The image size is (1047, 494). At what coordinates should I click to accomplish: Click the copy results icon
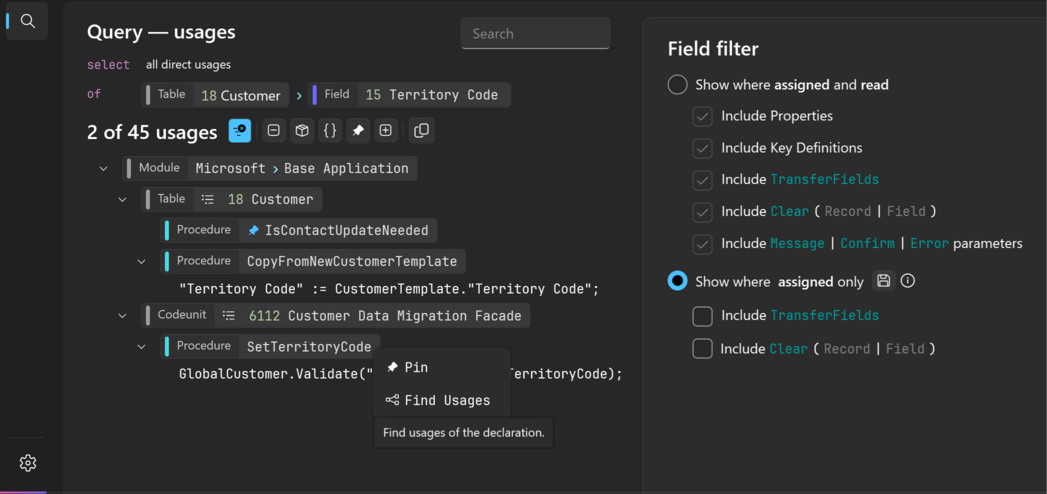(x=421, y=131)
